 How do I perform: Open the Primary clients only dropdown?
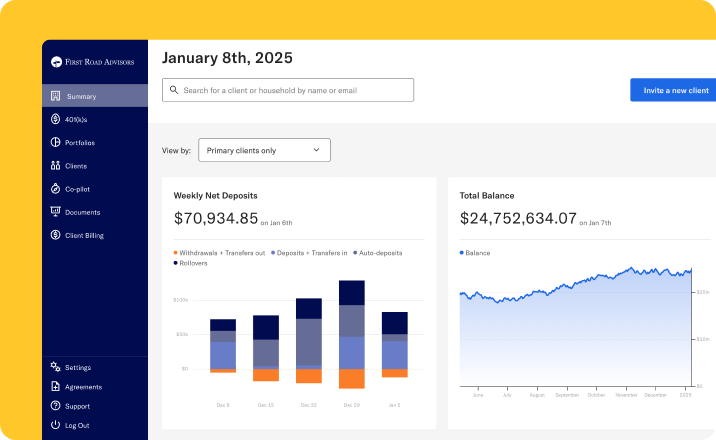click(x=264, y=150)
